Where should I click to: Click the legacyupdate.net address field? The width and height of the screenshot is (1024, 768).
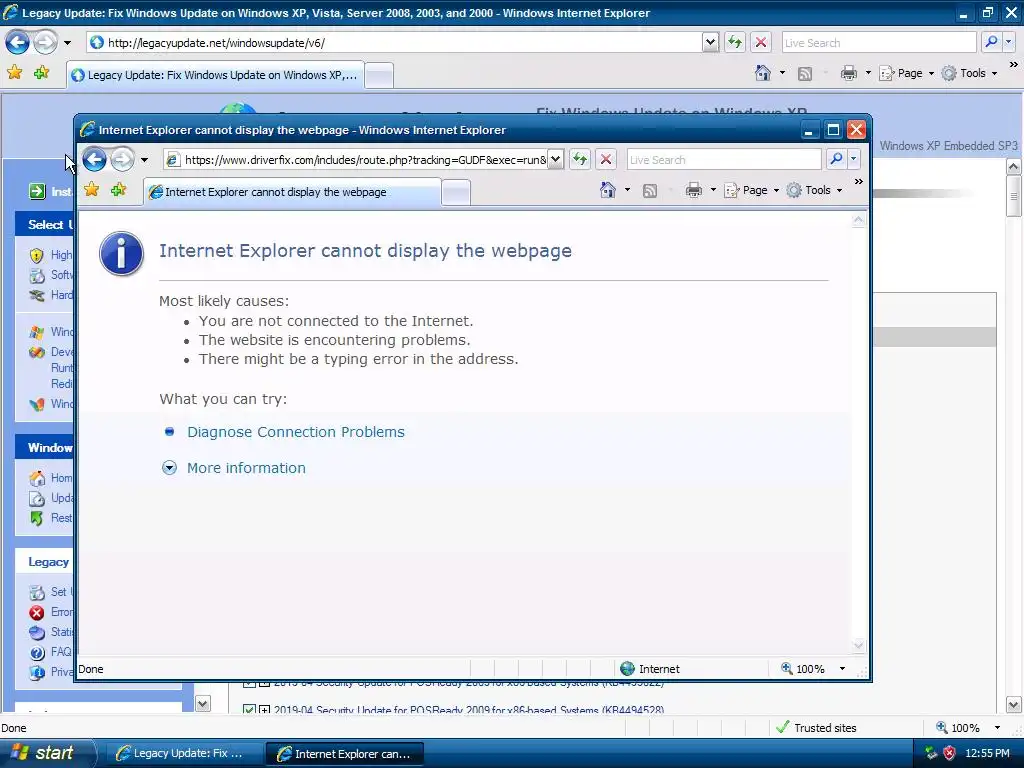point(395,42)
